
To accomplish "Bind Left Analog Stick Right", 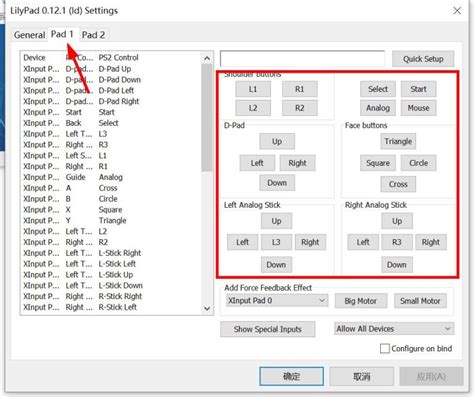I will click(x=310, y=242).
